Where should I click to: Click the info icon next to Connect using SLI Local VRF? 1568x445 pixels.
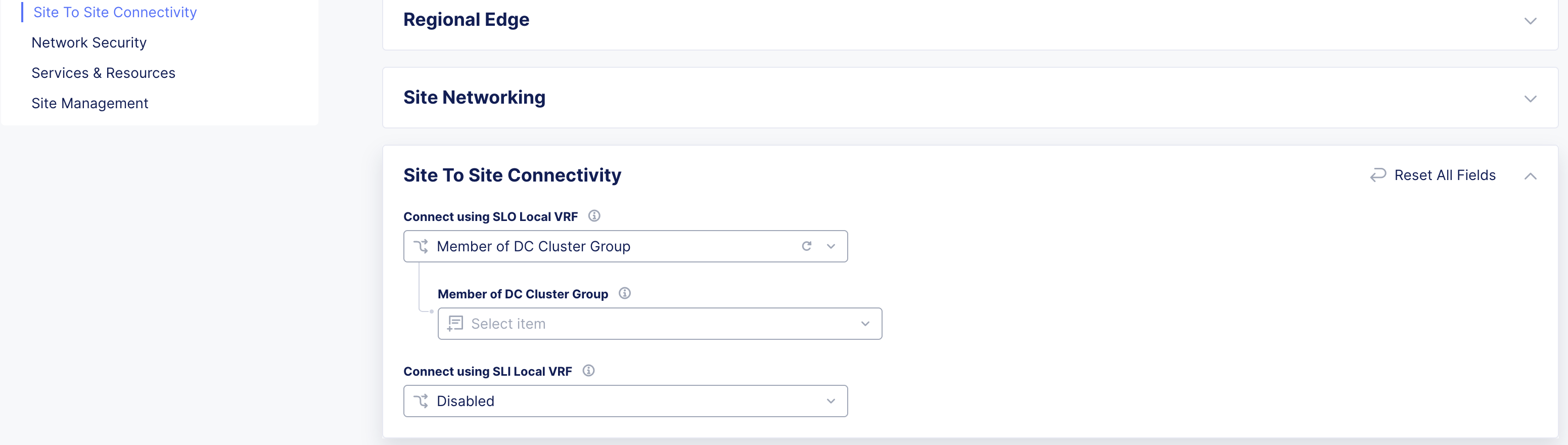point(588,371)
